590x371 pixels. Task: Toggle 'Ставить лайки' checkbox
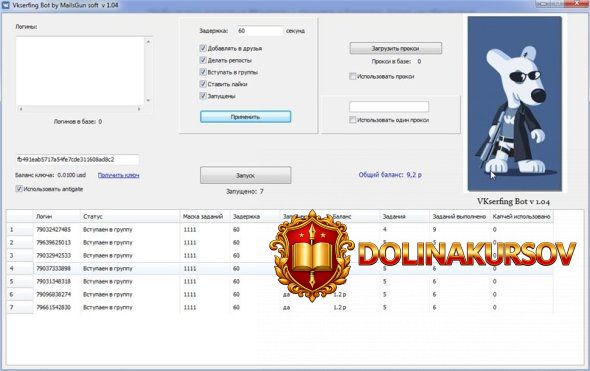pyautogui.click(x=203, y=84)
